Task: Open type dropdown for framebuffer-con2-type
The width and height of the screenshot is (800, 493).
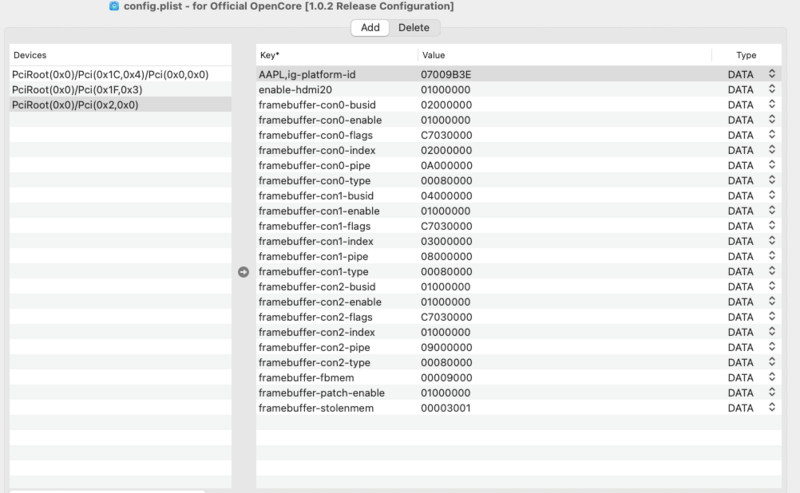Action: pyautogui.click(x=772, y=362)
